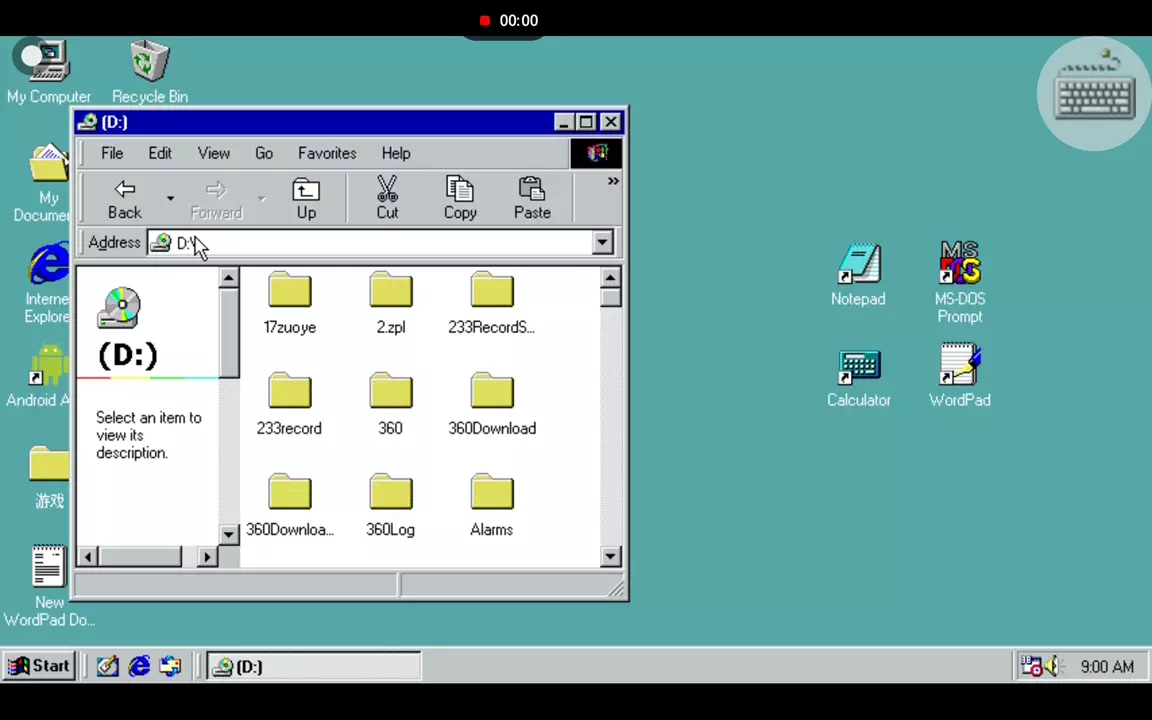The image size is (1152, 720).
Task: Click the Start button
Action: coord(39,666)
